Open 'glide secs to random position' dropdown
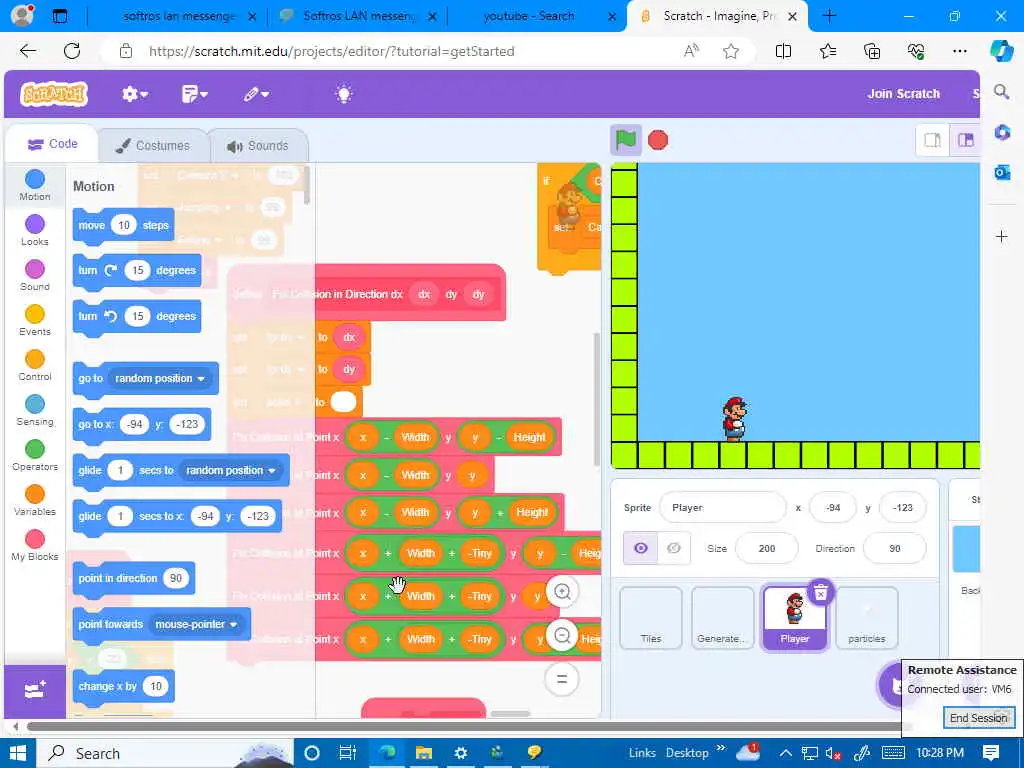 [x=231, y=471]
